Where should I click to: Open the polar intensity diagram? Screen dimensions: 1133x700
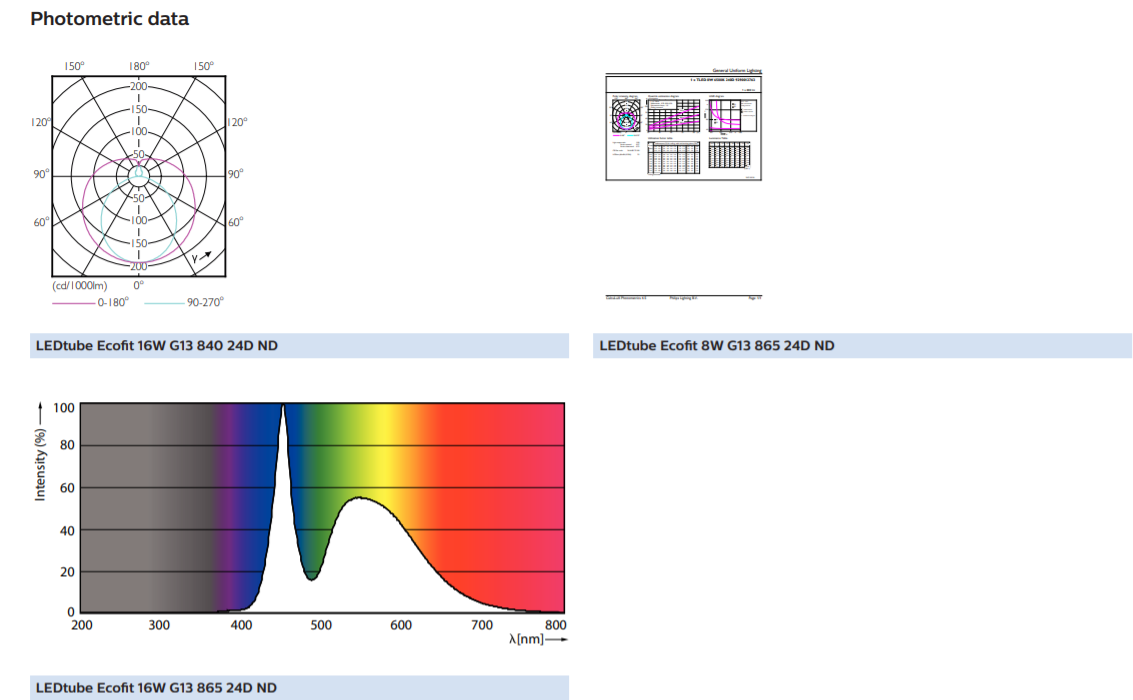click(139, 176)
